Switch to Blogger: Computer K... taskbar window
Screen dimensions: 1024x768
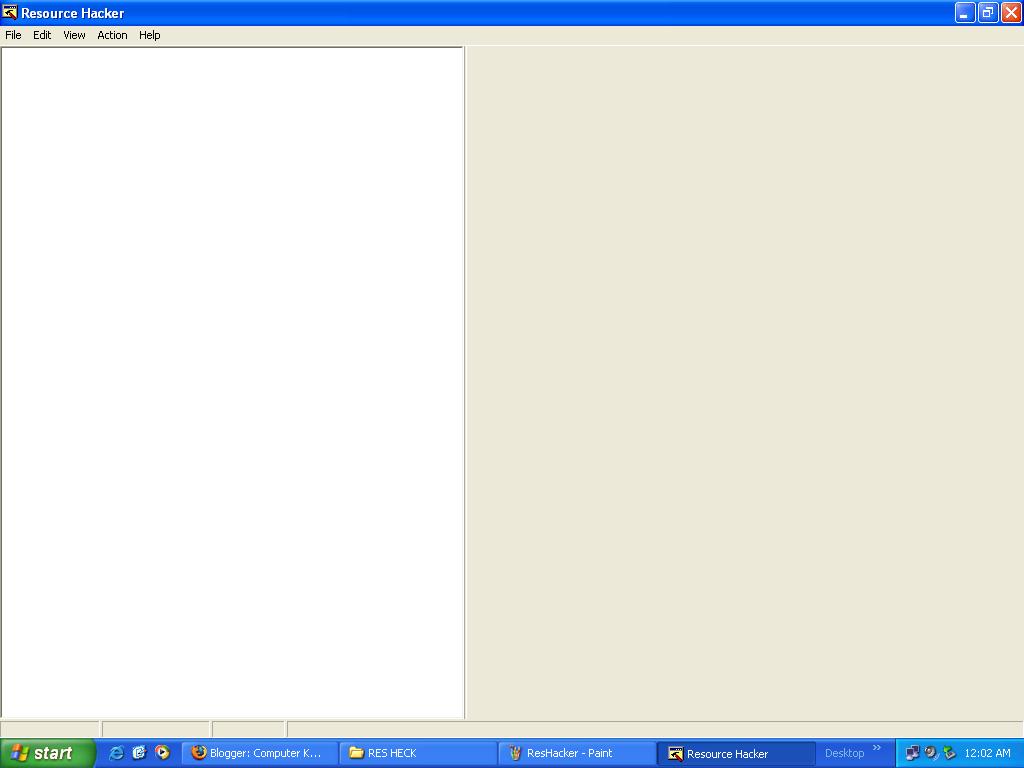point(259,753)
